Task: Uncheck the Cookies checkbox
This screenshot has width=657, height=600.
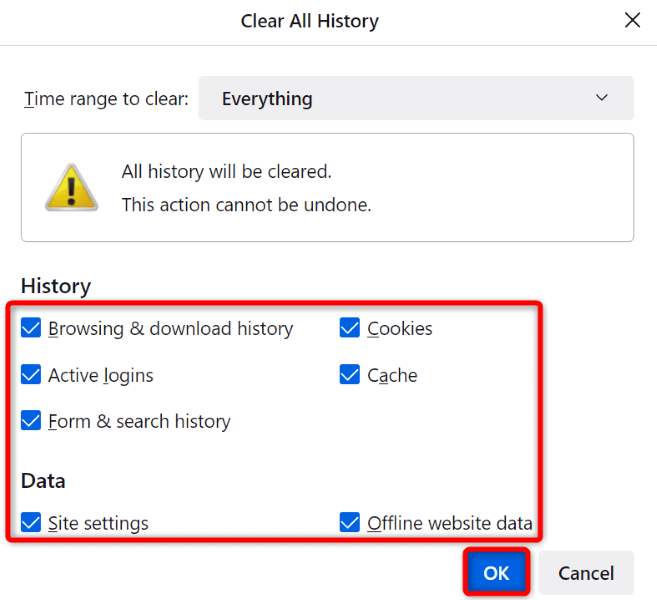Action: 350,328
